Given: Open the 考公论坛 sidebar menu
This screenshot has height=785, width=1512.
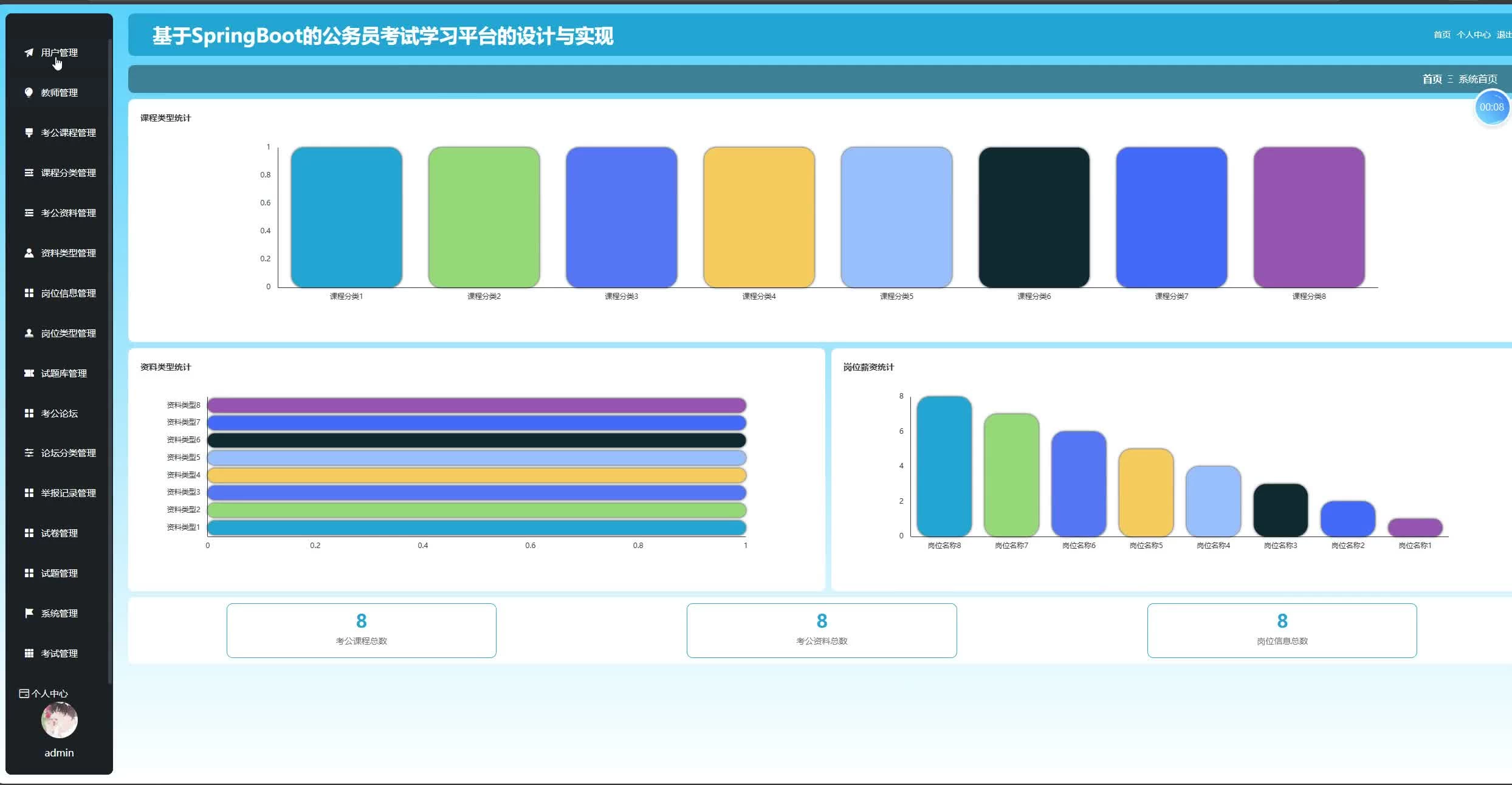Looking at the screenshot, I should [x=59, y=414].
